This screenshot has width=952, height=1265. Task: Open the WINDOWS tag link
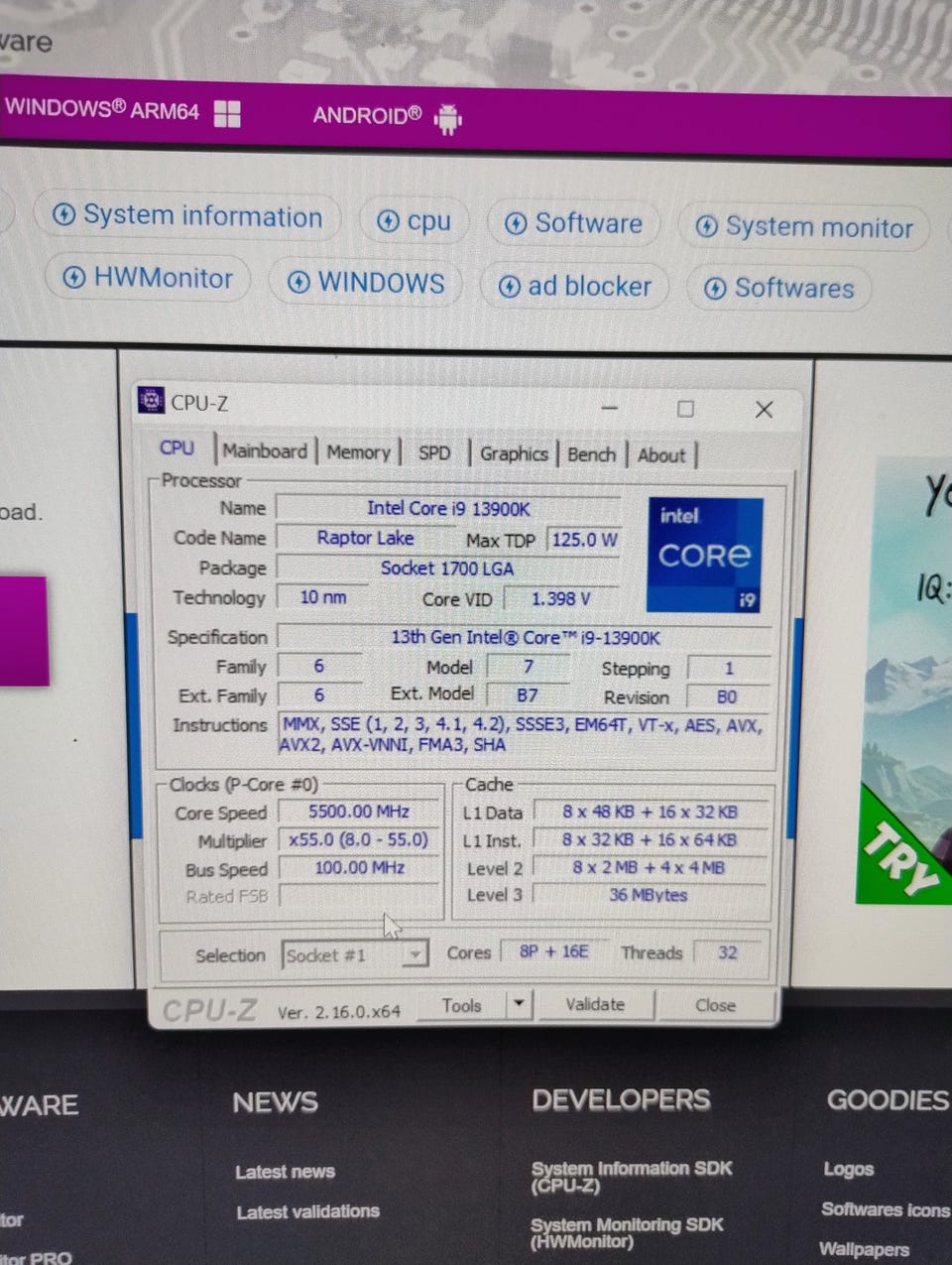366,283
